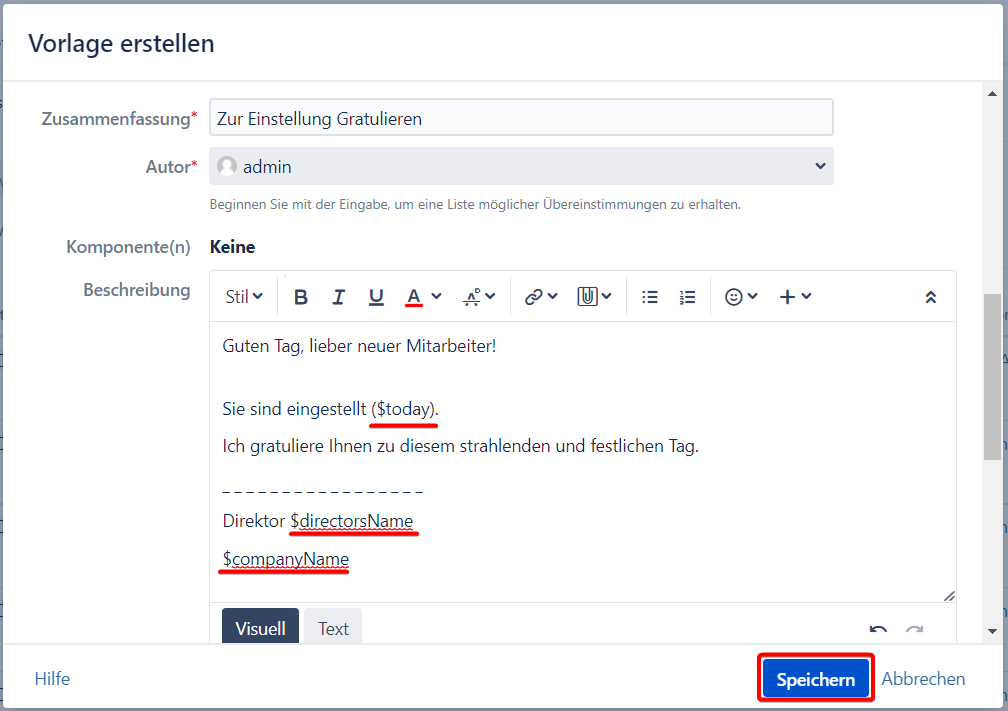Image resolution: width=1008 pixels, height=711 pixels.
Task: Click the Speichern button
Action: (x=815, y=680)
